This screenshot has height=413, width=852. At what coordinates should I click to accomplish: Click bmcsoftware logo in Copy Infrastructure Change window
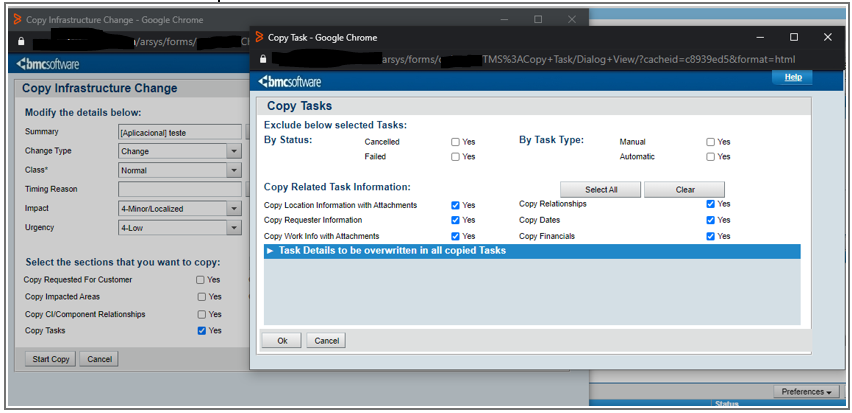(48, 64)
